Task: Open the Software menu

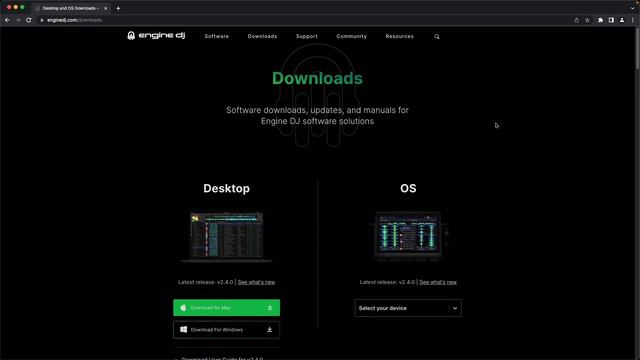Action: pyautogui.click(x=217, y=36)
